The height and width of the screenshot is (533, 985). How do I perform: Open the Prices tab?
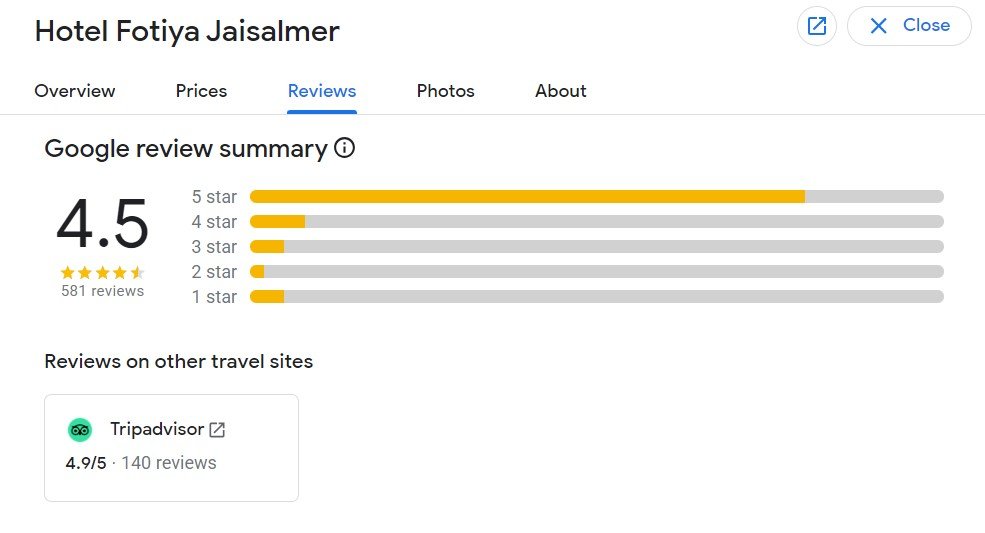201,91
